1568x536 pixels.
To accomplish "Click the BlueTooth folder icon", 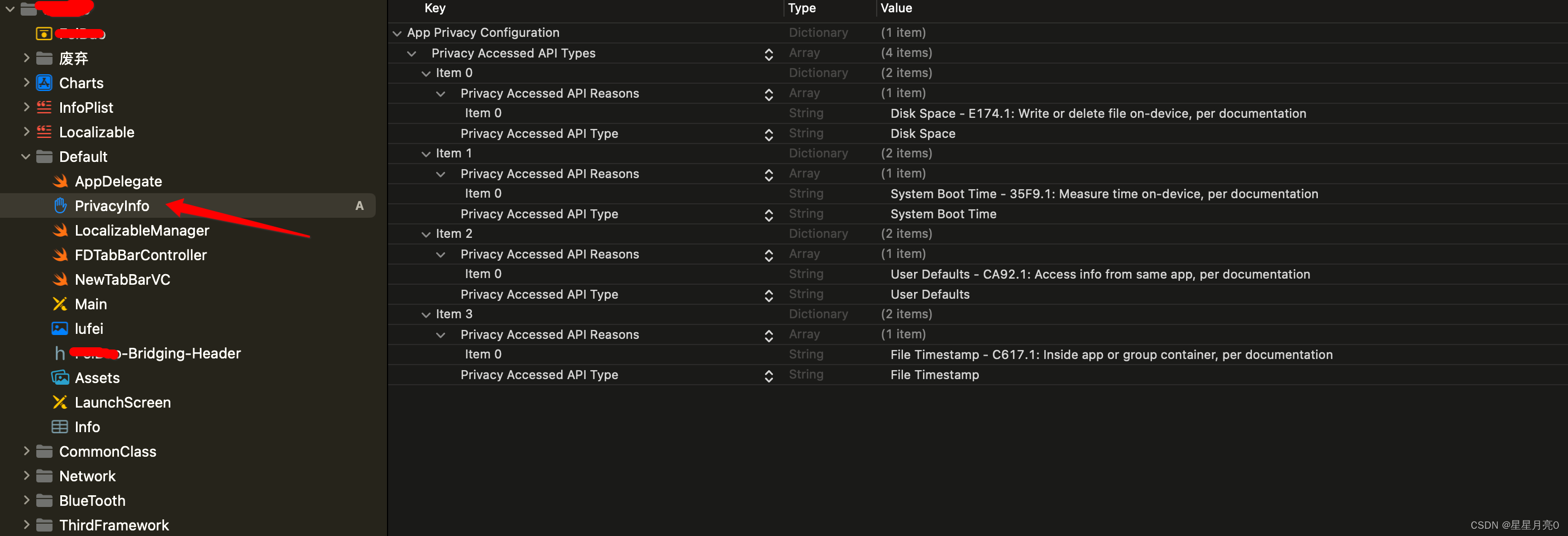I will tap(44, 501).
